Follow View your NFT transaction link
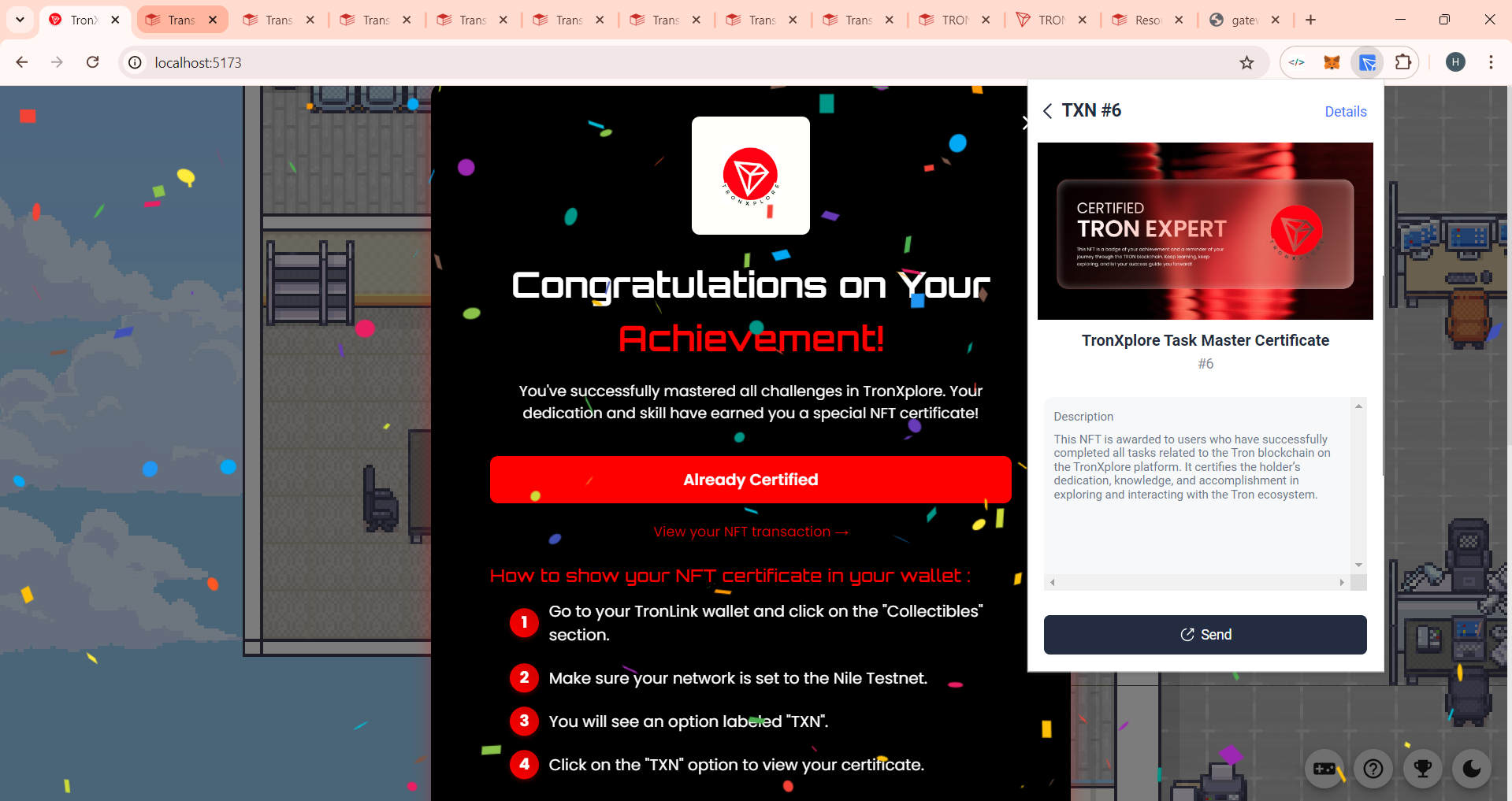Viewport: 1512px width, 801px height. [751, 532]
